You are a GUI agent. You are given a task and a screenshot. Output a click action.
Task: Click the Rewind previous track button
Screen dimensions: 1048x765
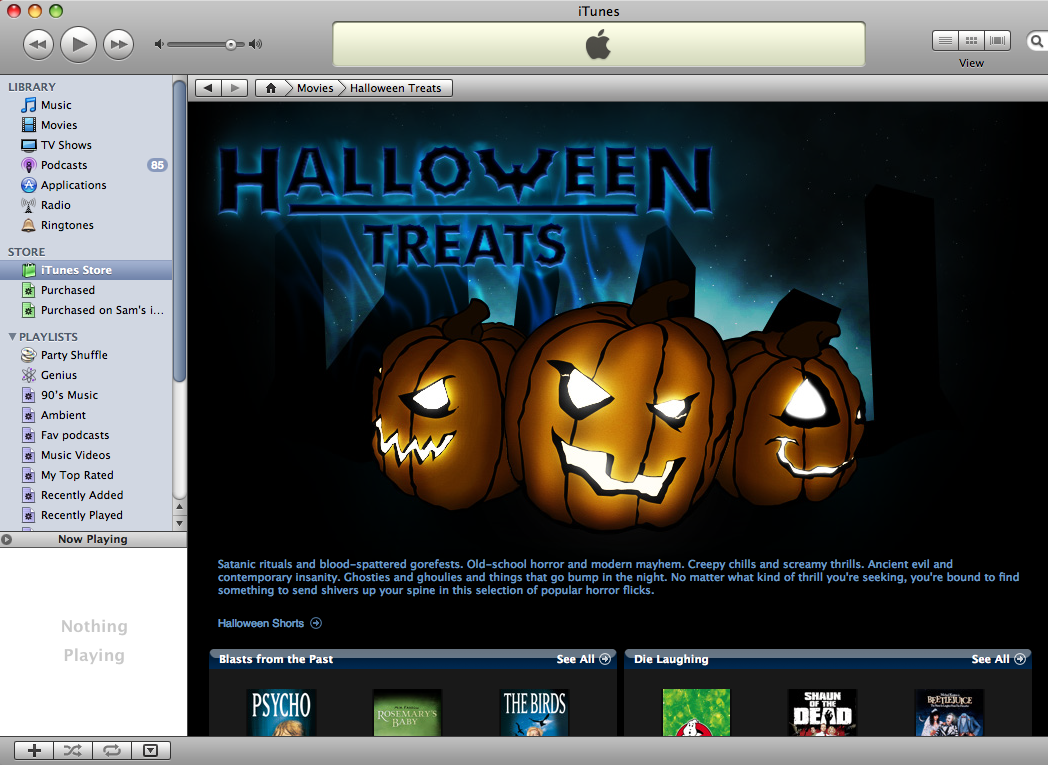[x=38, y=45]
